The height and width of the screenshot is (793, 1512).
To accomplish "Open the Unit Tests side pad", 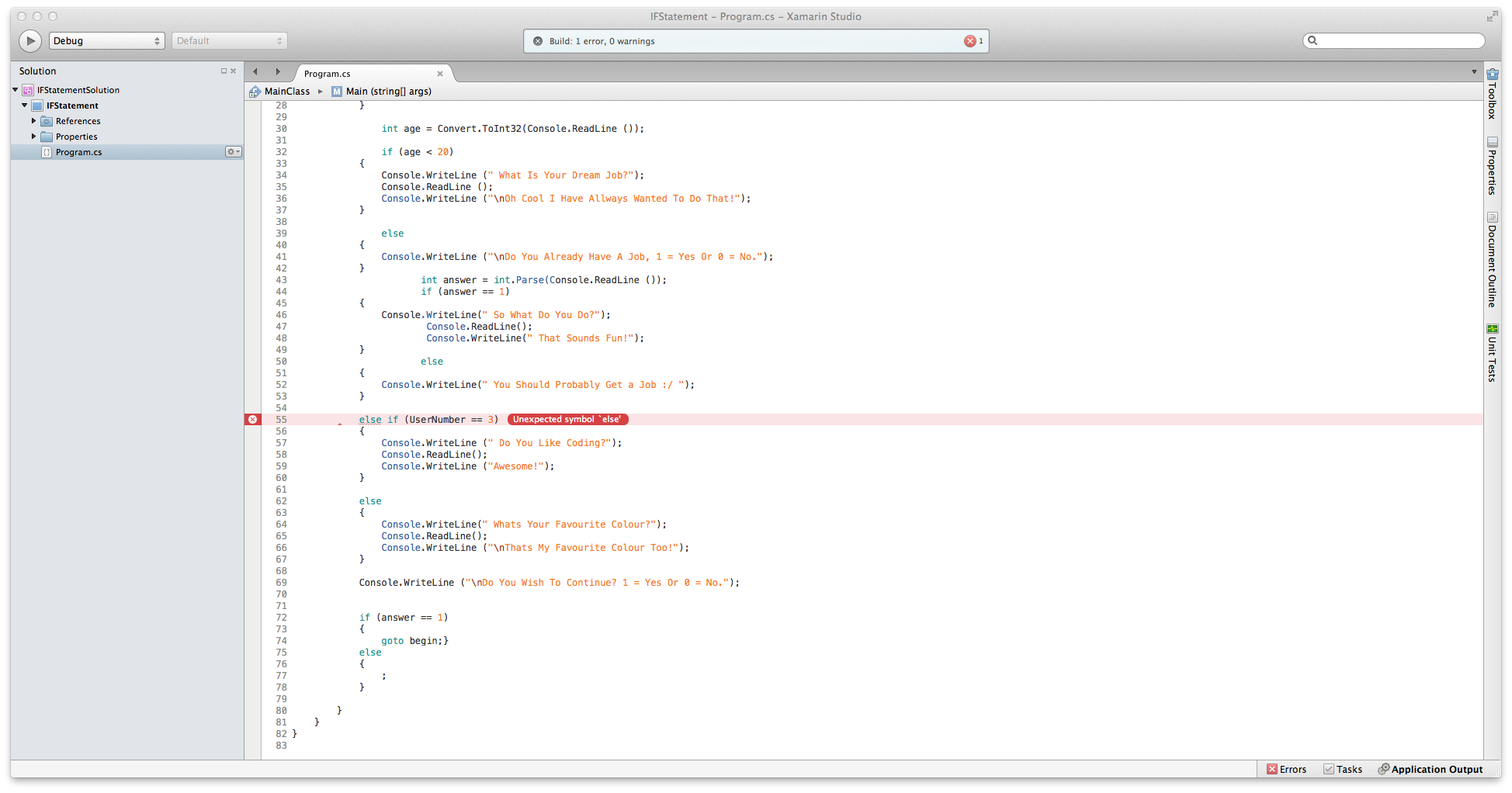I will click(x=1492, y=353).
